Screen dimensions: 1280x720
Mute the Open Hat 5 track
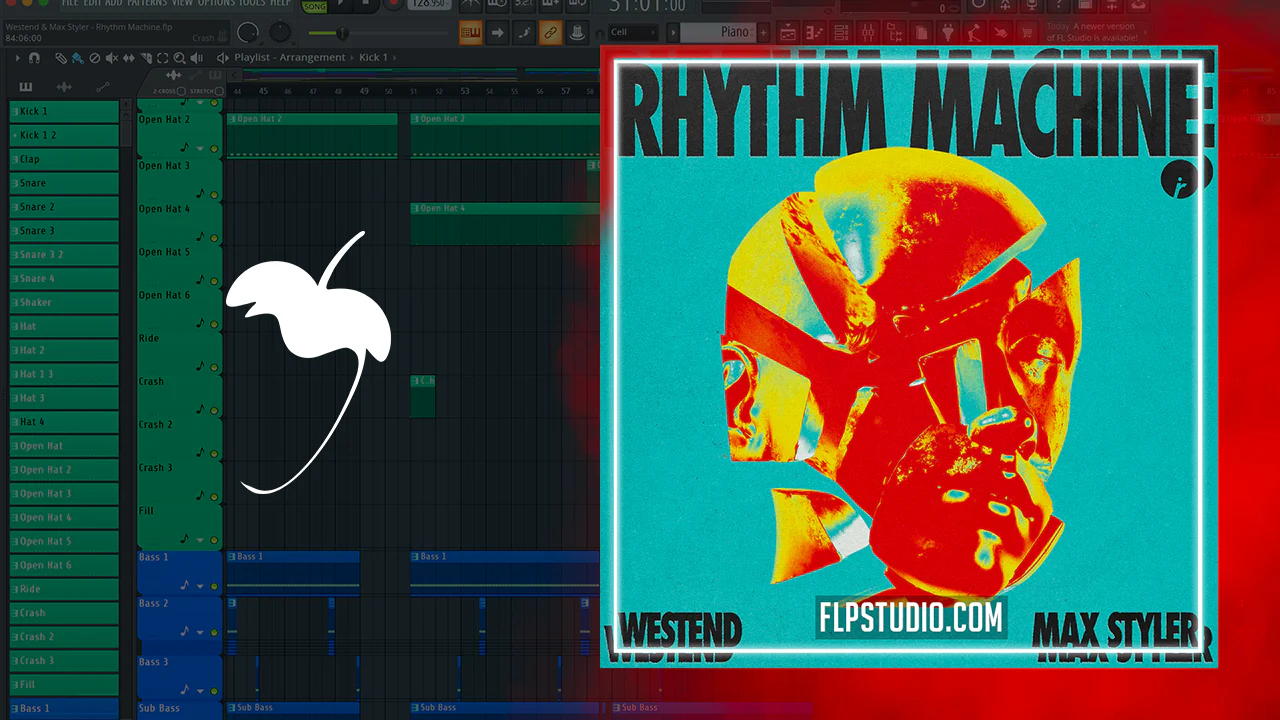[x=213, y=280]
